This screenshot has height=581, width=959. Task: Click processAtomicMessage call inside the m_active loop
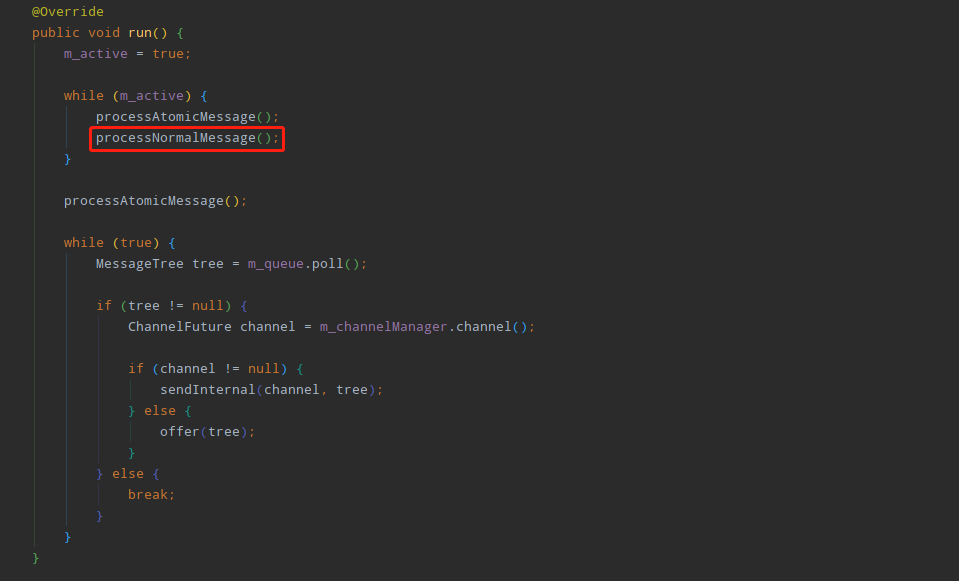(x=176, y=117)
